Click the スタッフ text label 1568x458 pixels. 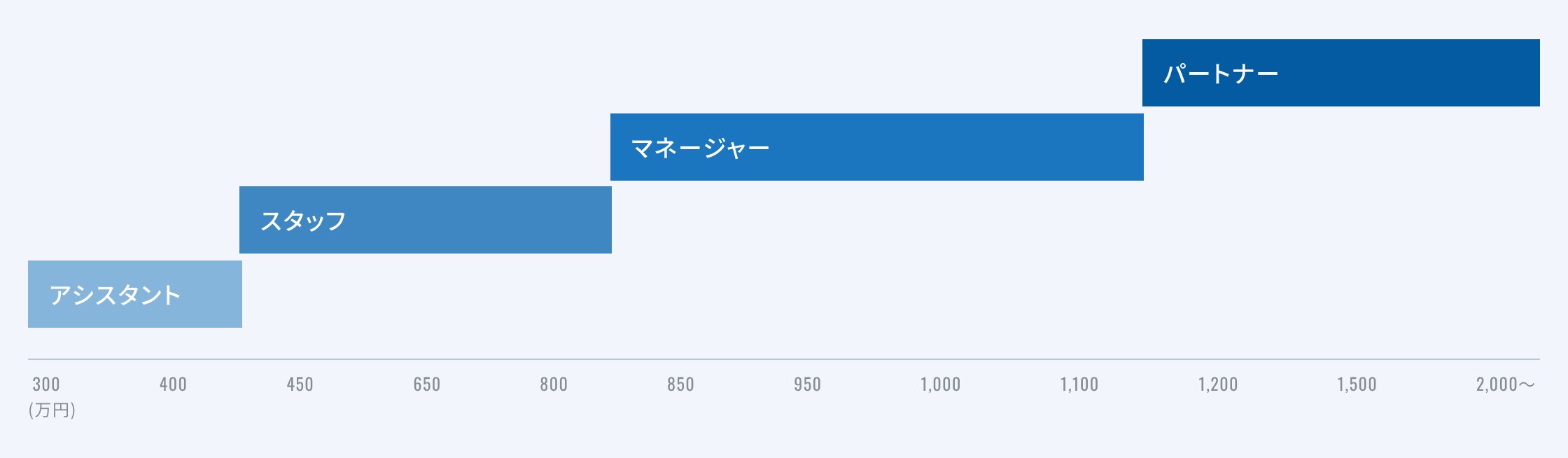[303, 221]
